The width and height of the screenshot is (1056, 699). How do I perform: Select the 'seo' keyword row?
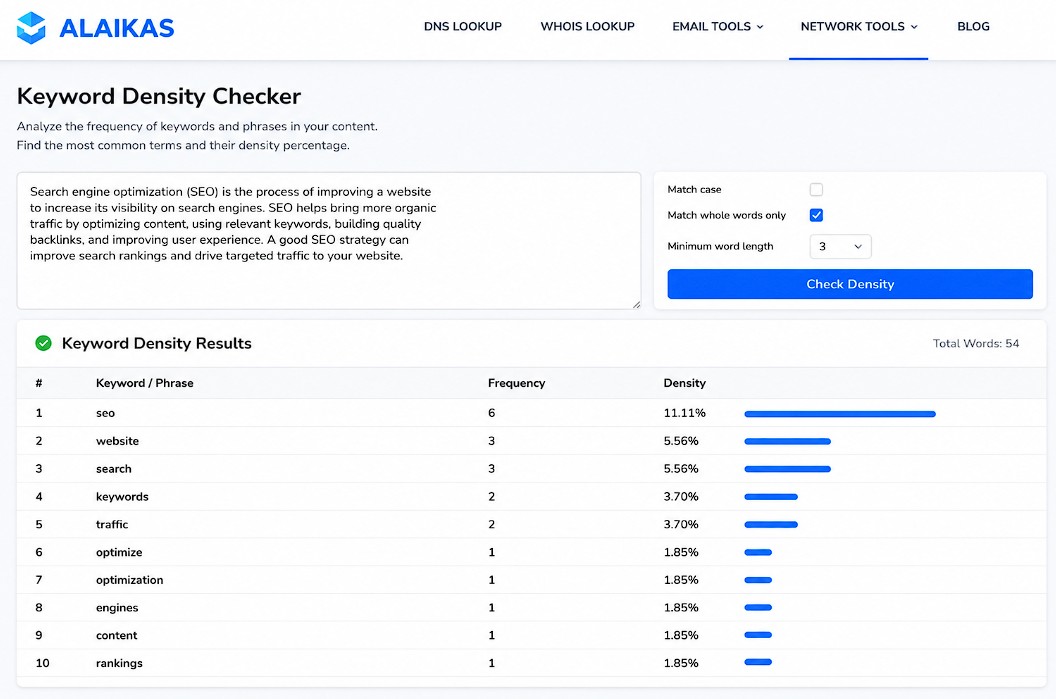coord(531,413)
